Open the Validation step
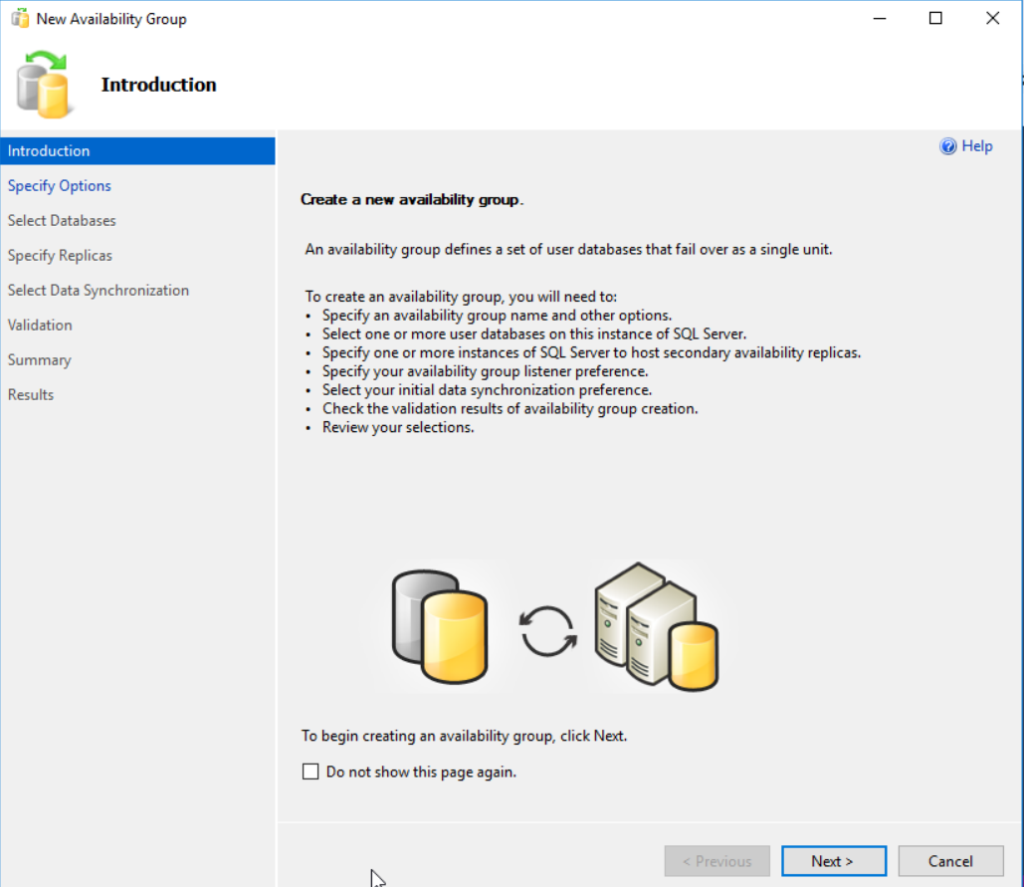 [40, 324]
